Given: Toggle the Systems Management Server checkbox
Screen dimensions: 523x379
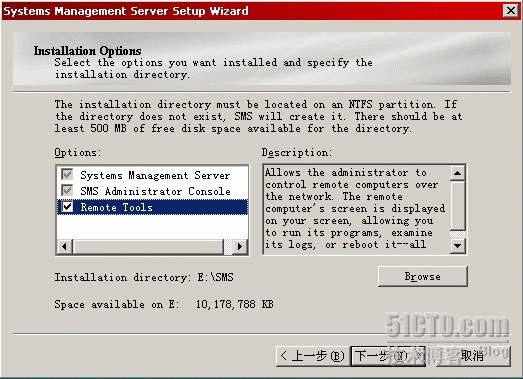Looking at the screenshot, I should point(67,174).
